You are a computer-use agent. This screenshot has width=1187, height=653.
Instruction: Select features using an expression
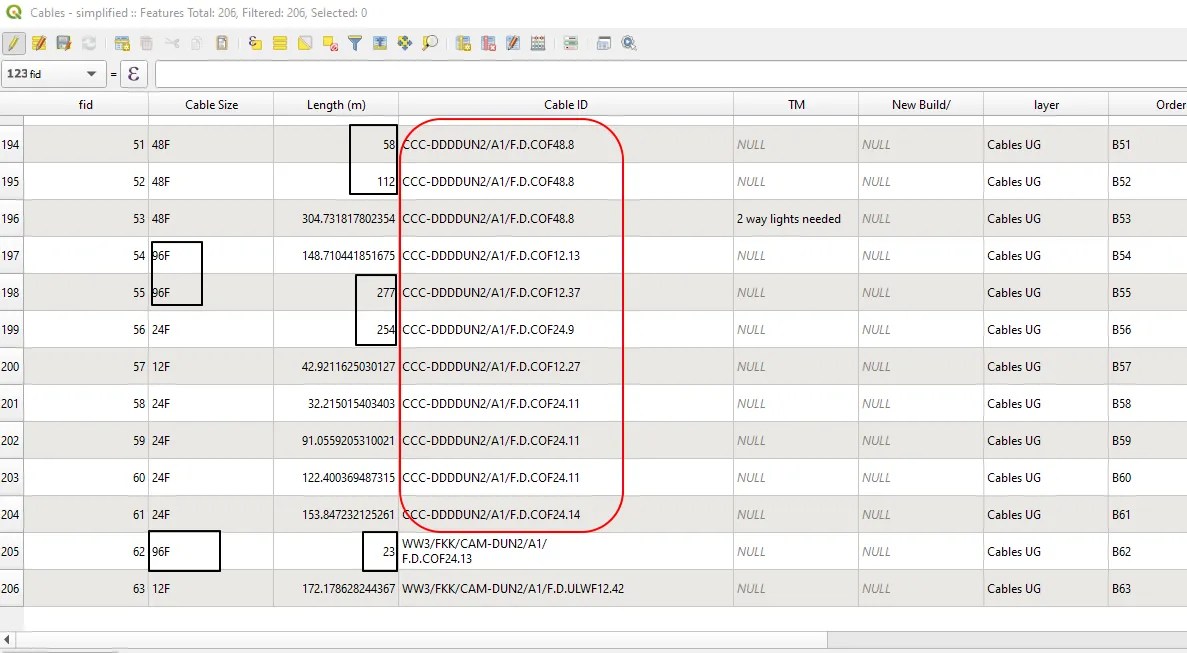click(x=256, y=43)
